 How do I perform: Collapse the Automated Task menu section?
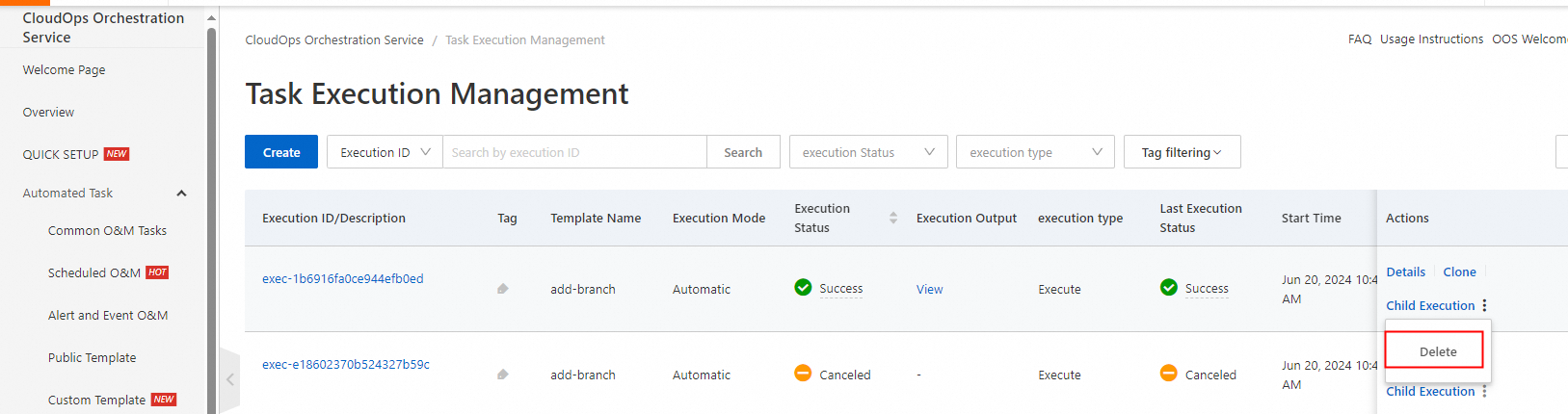(x=181, y=194)
